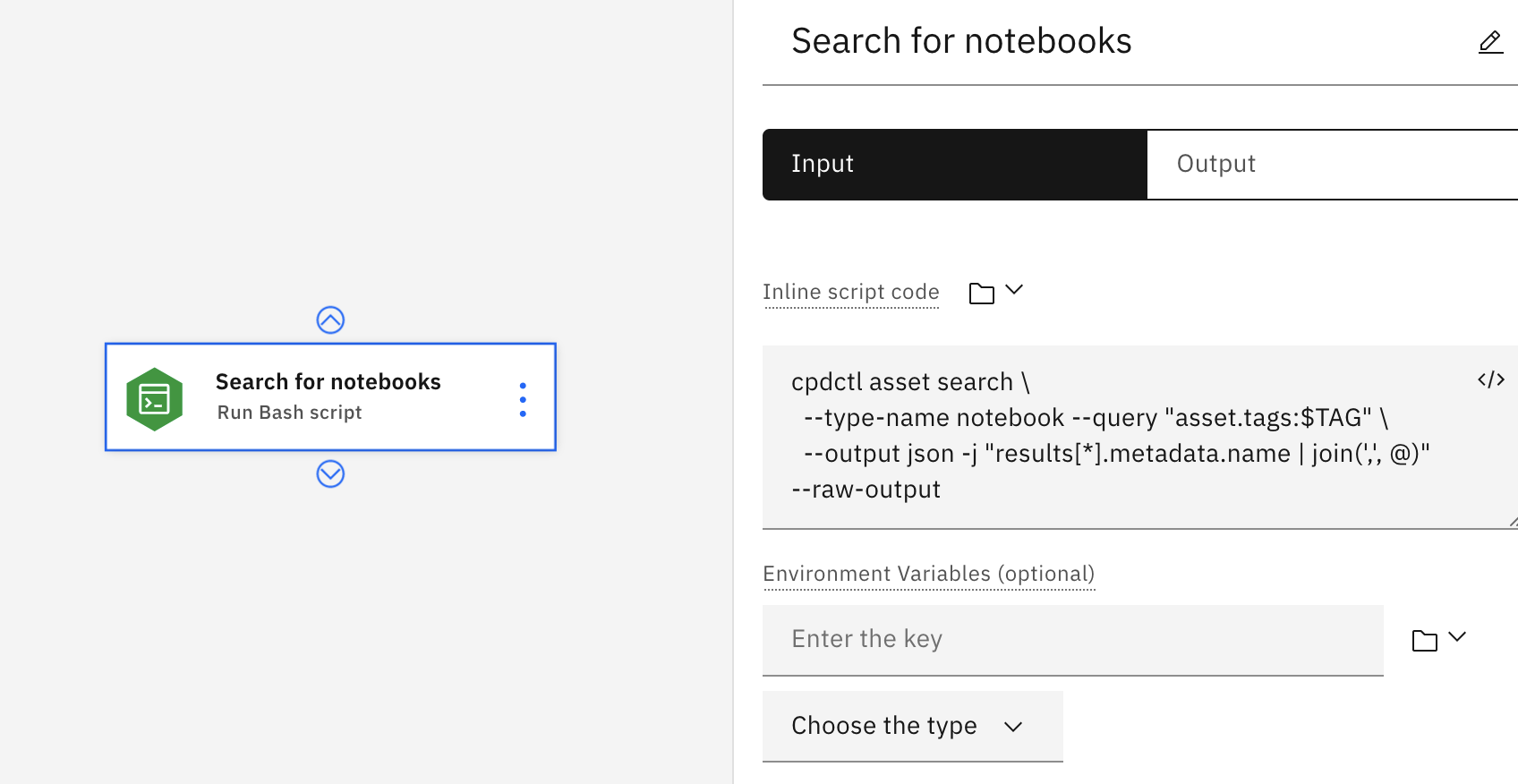Click the pencil edit icon beside panel title
Screen dimensions: 1518x784
coord(1489,42)
